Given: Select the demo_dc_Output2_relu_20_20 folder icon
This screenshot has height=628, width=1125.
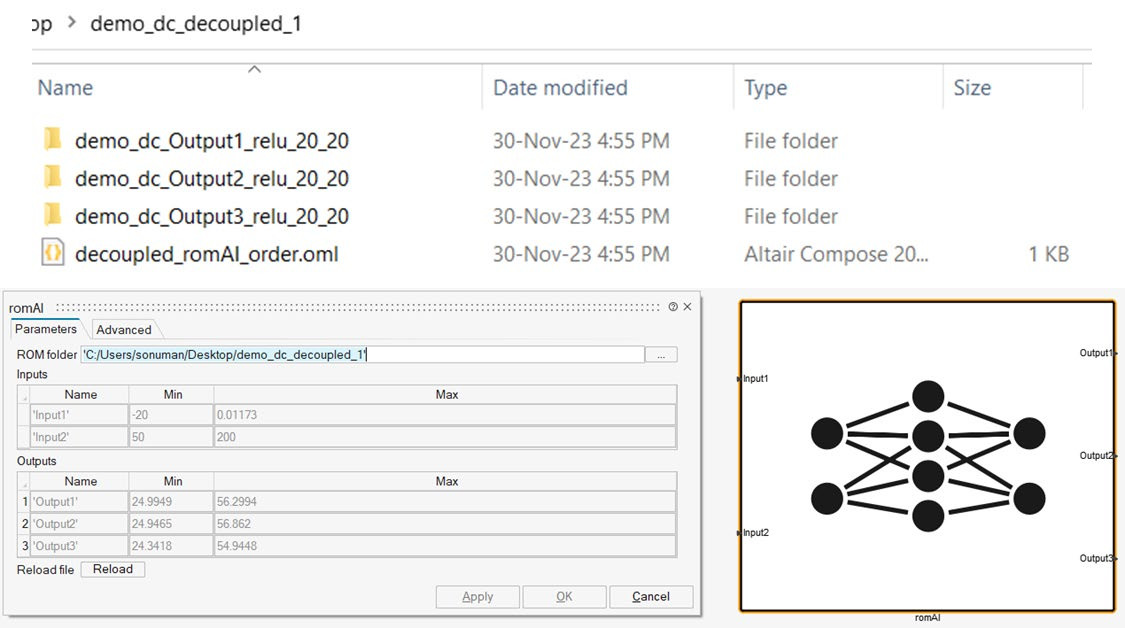Looking at the screenshot, I should 53,178.
